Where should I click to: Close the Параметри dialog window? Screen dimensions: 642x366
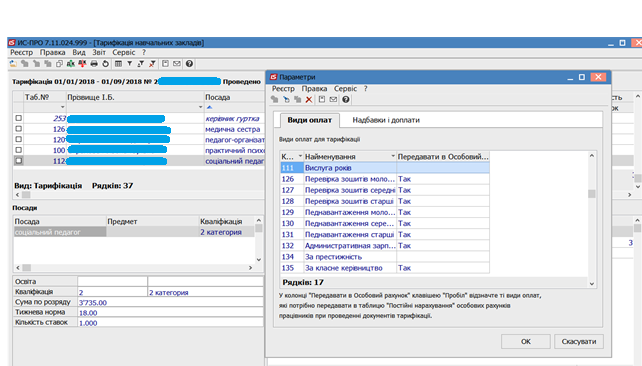tap(598, 77)
